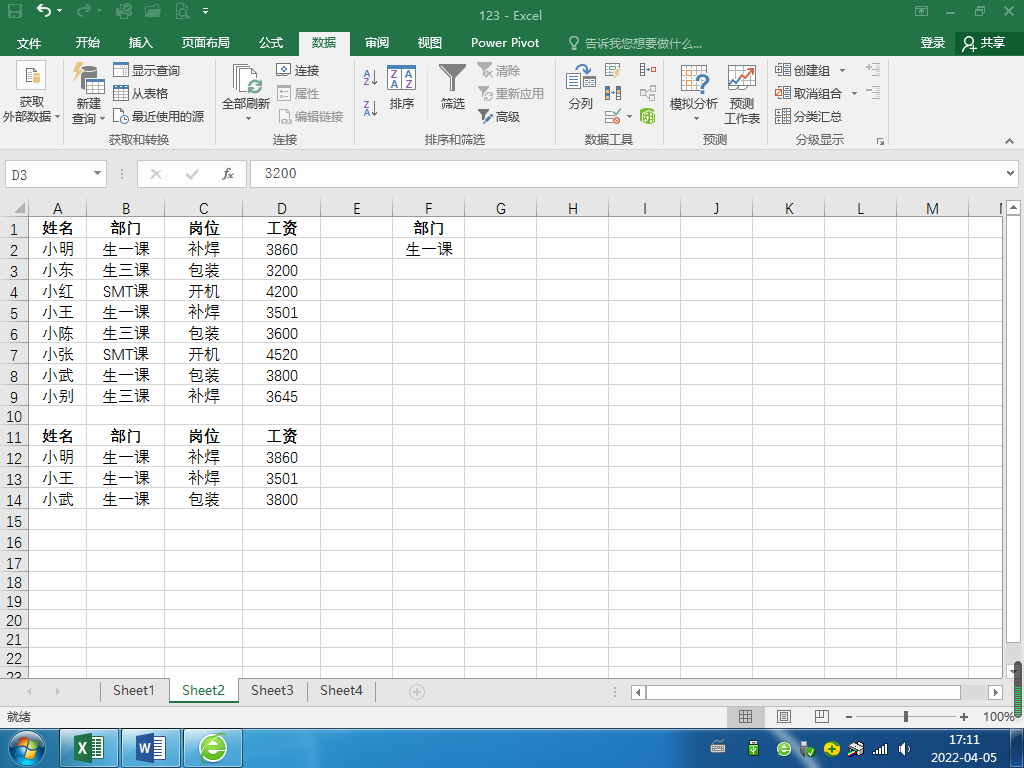
Task: Click the Select All corner button
Action: [x=14, y=208]
